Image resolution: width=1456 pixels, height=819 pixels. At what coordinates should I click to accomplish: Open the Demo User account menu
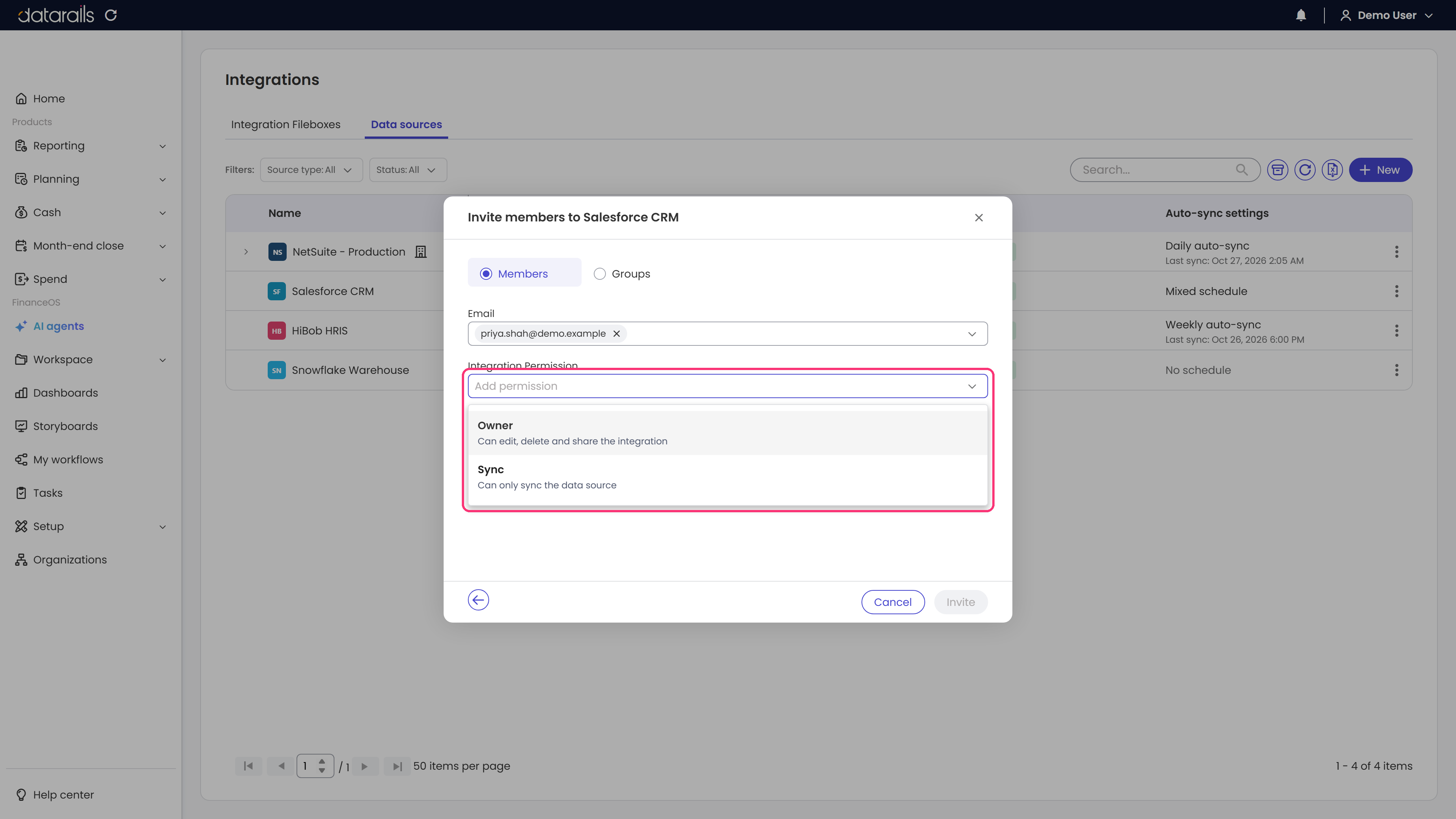click(x=1387, y=15)
